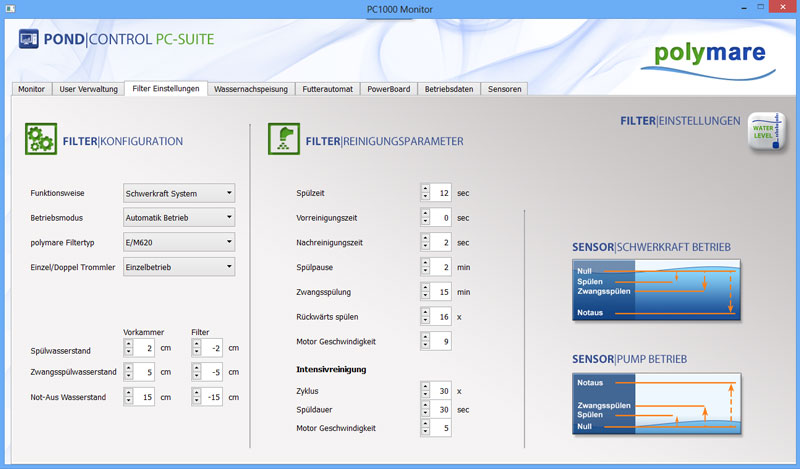Go to the PowerBoard tab
Image resolution: width=800 pixels, height=469 pixels.
click(387, 89)
